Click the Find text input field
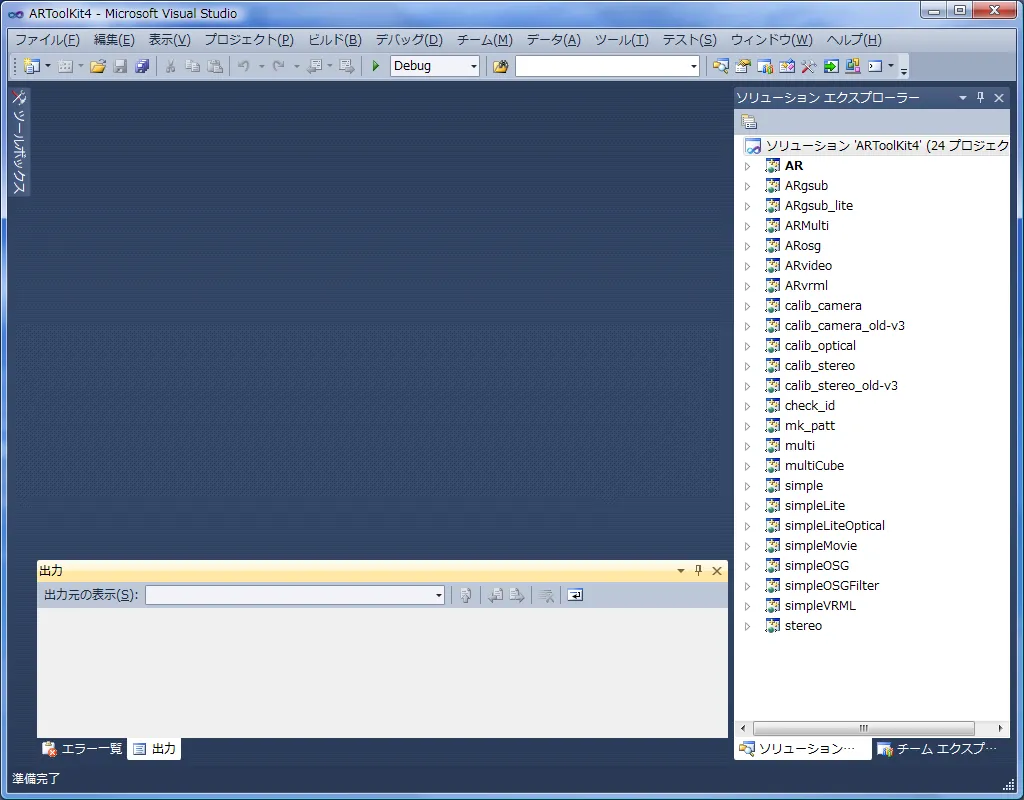The image size is (1024, 800). tap(602, 66)
